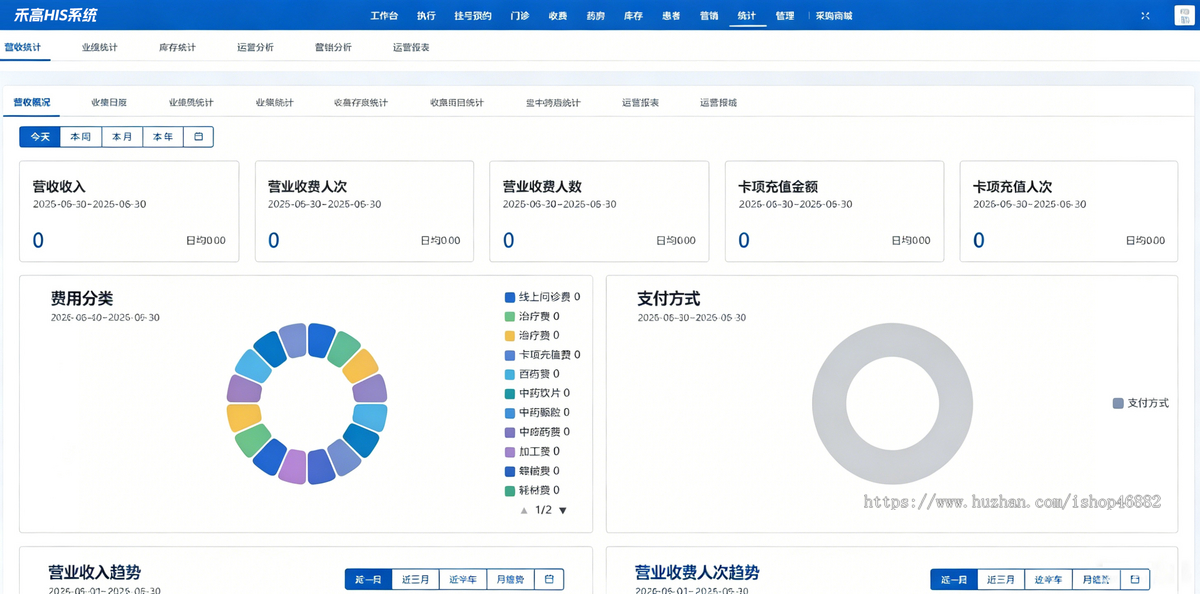Image resolution: width=1200 pixels, height=594 pixels.
Task: Select 近一月 in 营业收费人次趋势 panel
Action: point(954,579)
